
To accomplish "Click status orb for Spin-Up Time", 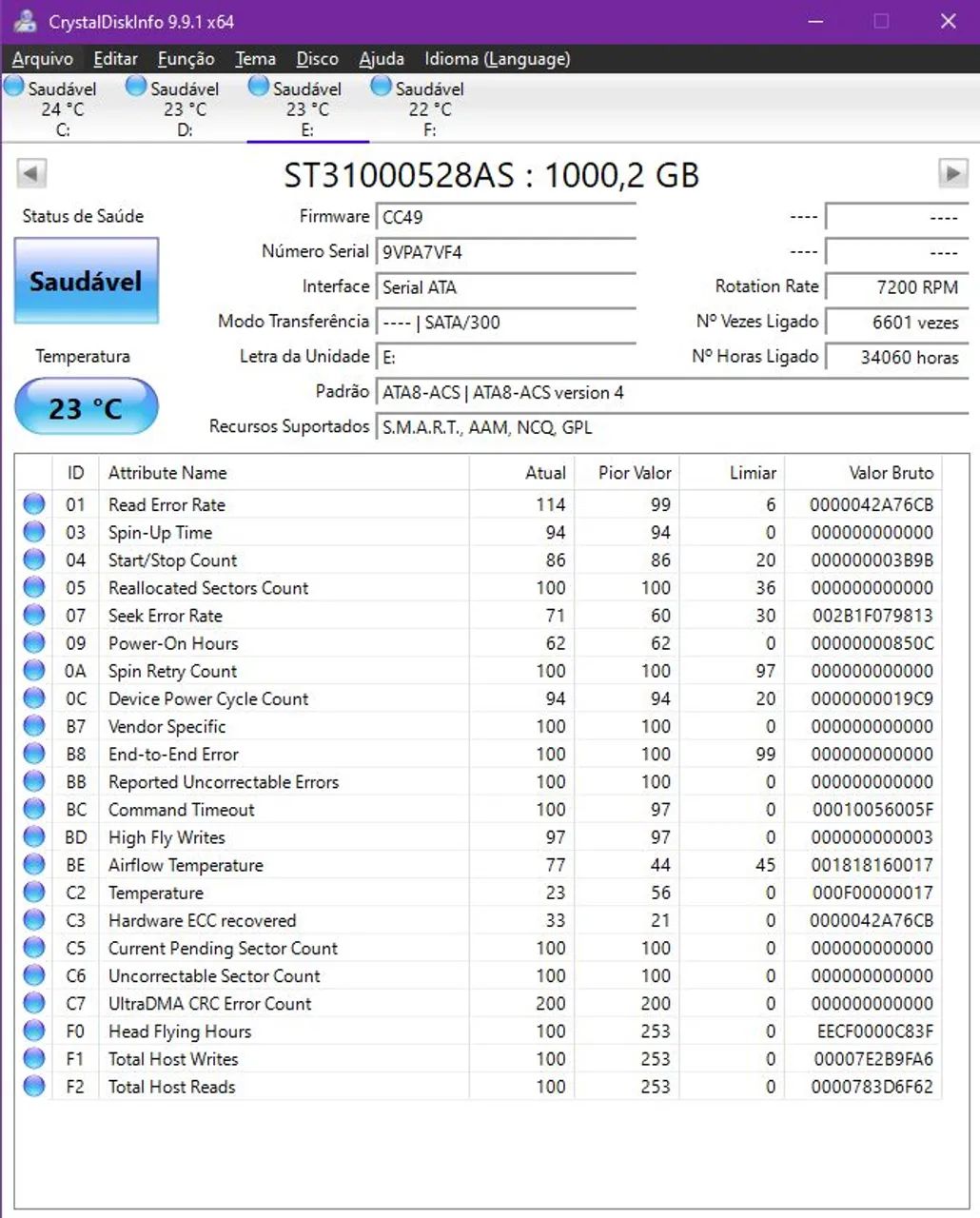I will tap(34, 532).
